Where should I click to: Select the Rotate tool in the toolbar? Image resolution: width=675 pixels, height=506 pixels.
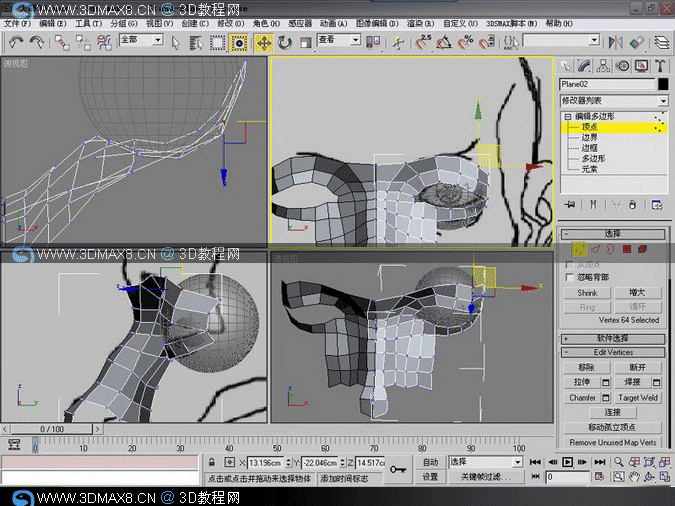285,42
